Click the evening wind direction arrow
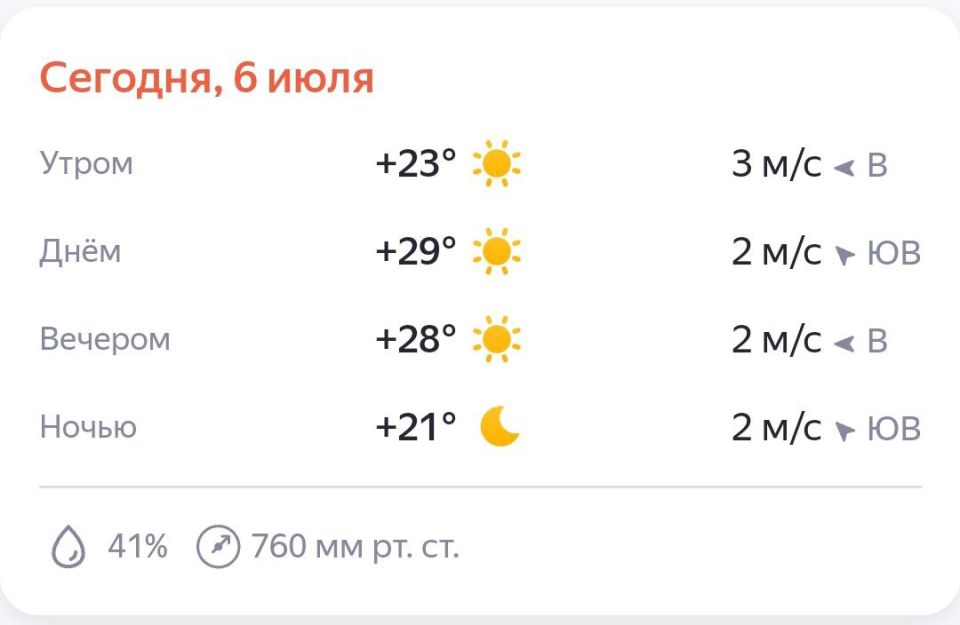960x625 pixels. point(844,343)
